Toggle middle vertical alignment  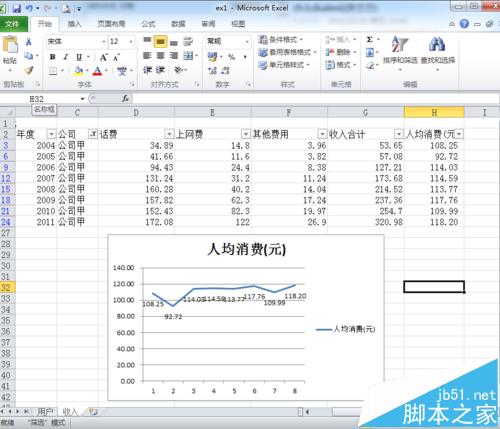160,41
